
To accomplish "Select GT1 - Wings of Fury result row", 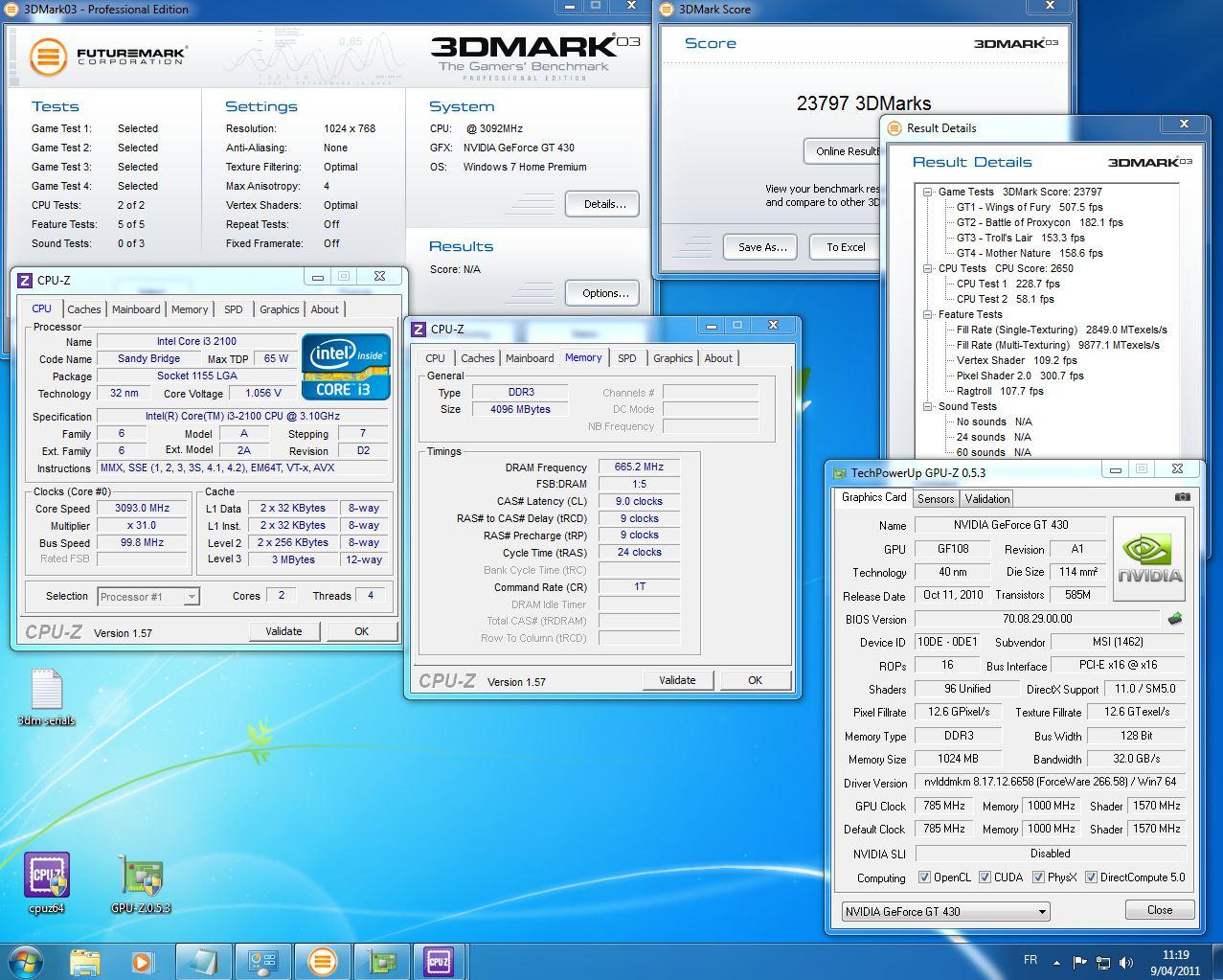I will coord(1029,207).
